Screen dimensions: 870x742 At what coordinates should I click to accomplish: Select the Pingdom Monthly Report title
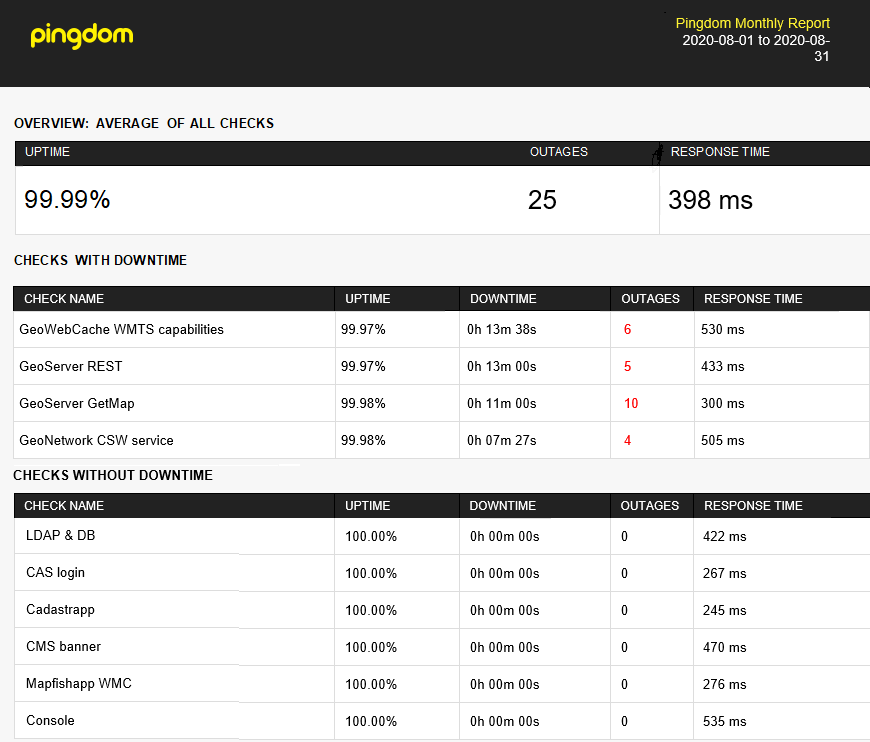point(752,23)
